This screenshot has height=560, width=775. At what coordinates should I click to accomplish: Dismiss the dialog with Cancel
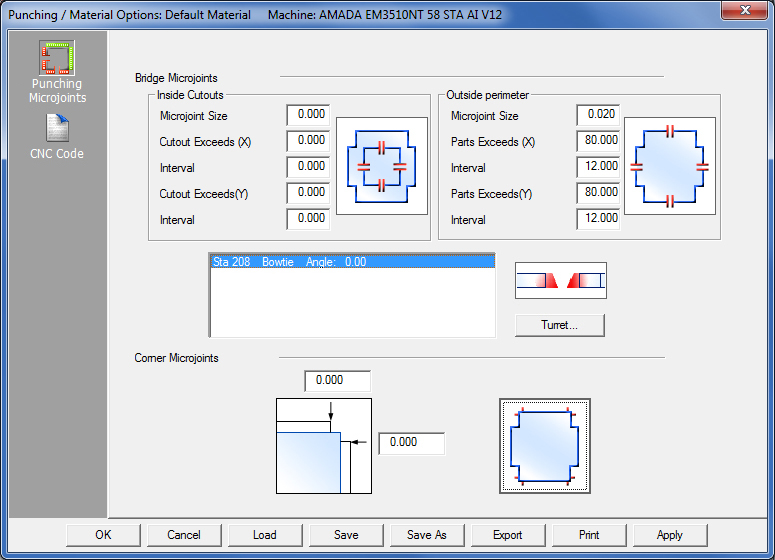pos(184,535)
